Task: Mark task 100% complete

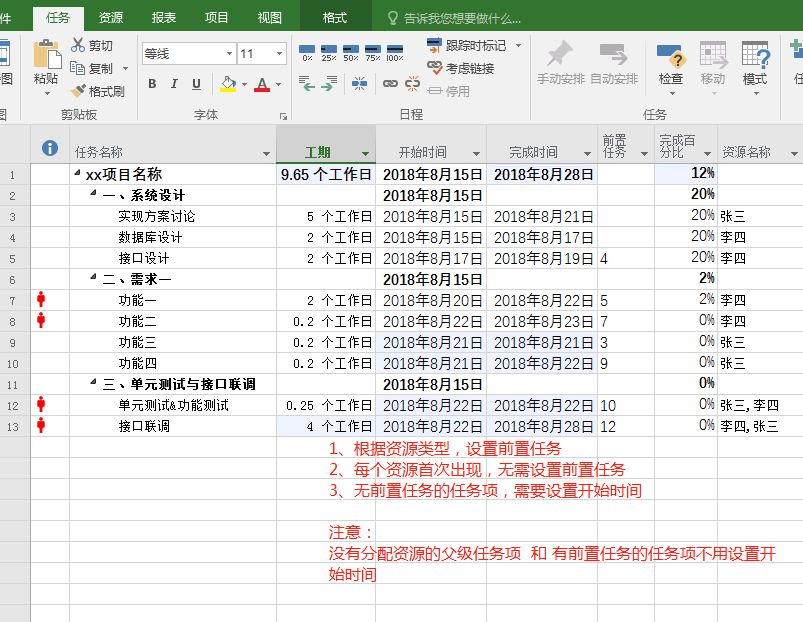Action: (395, 53)
